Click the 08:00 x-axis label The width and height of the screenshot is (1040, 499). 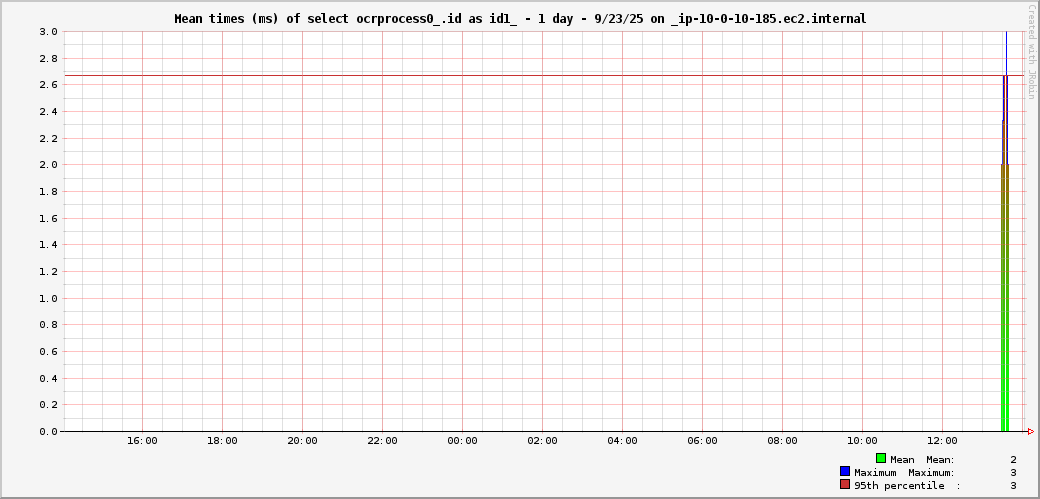point(783,441)
